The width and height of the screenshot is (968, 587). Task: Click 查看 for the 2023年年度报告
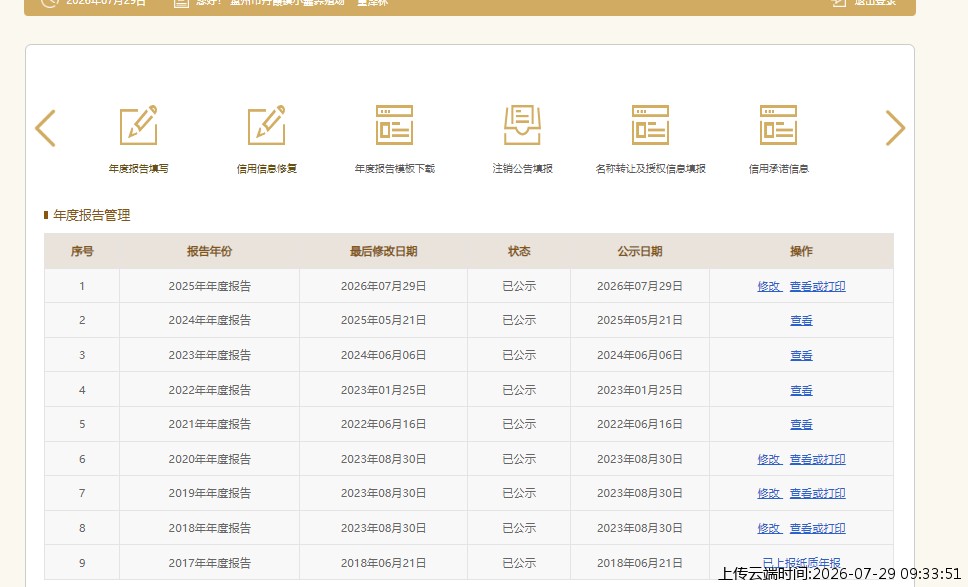801,356
